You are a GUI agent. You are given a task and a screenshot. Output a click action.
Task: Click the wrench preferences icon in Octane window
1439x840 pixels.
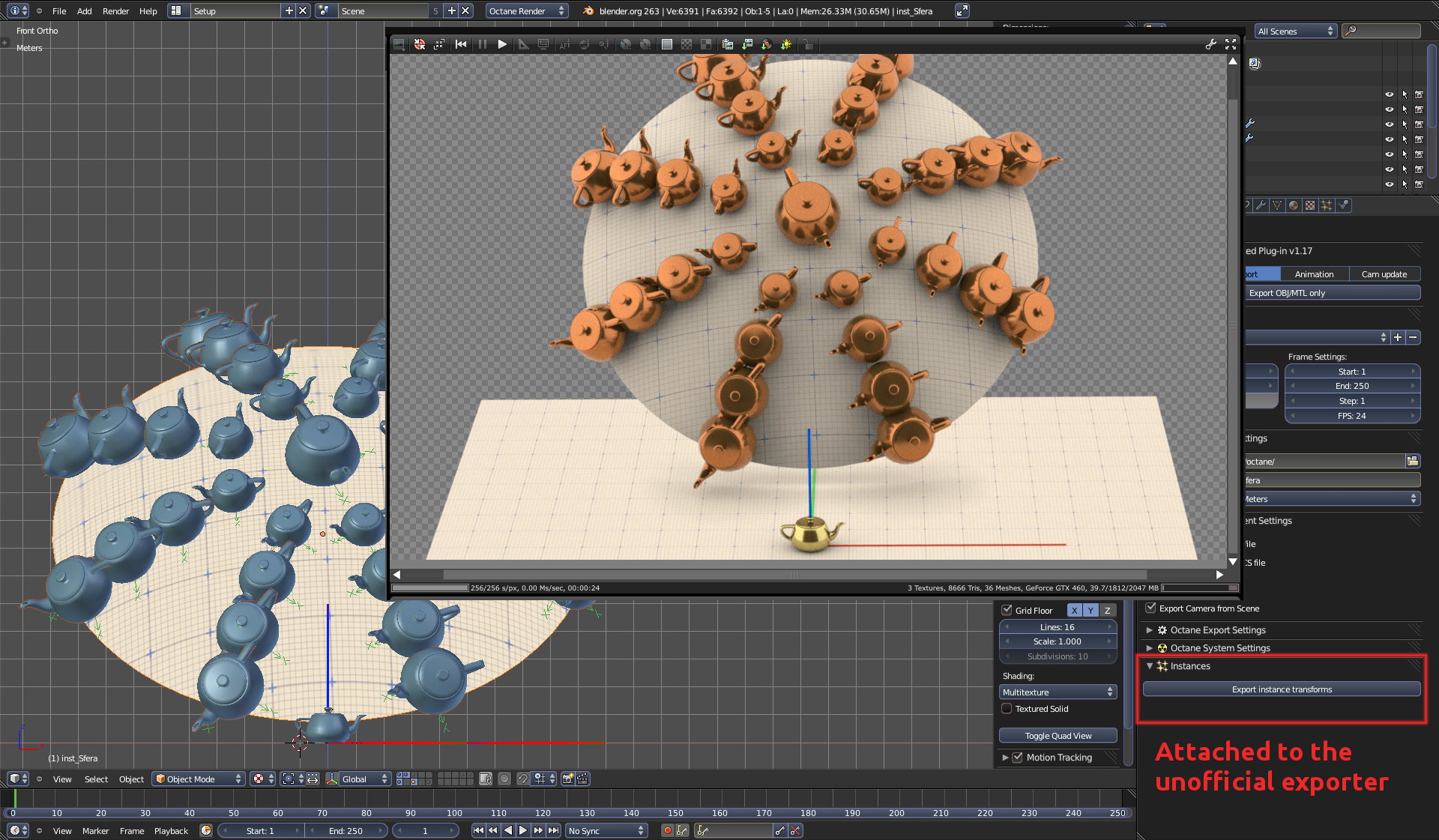[1210, 44]
